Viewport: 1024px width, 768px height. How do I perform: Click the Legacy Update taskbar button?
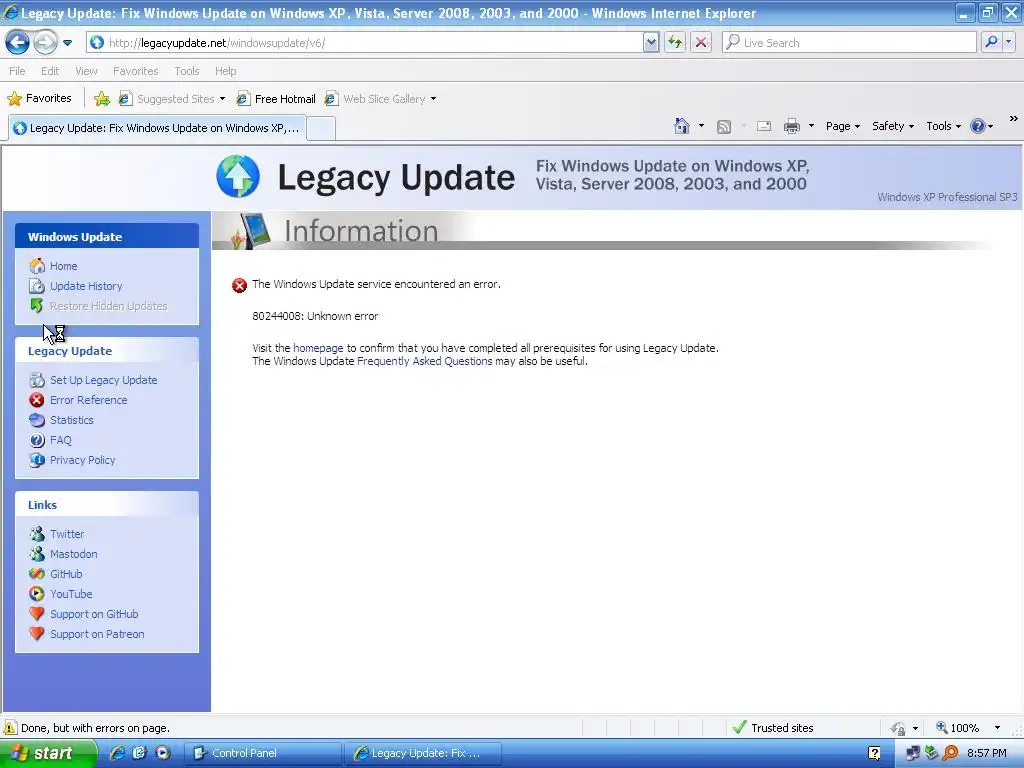pyautogui.click(x=423, y=753)
